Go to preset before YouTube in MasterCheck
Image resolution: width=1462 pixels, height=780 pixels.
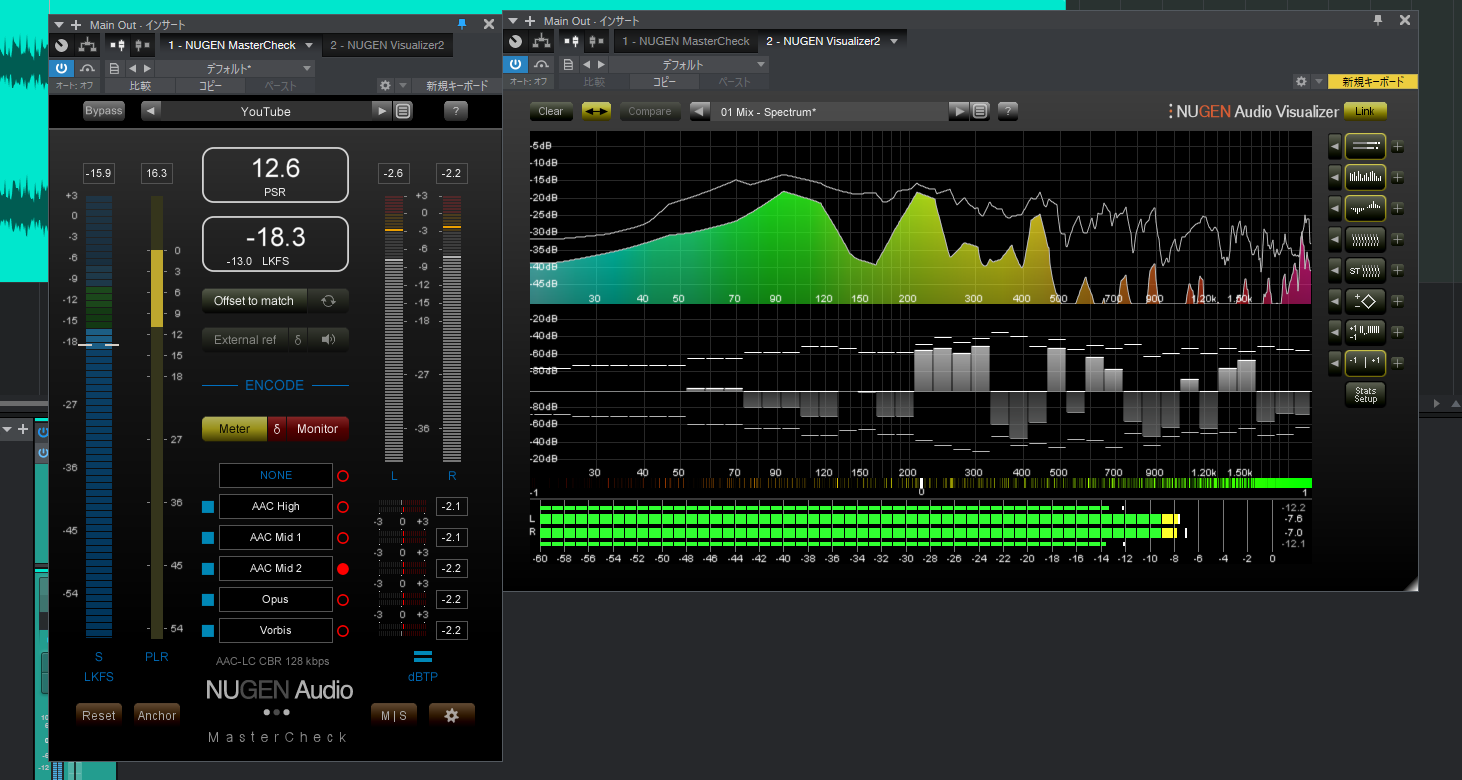151,111
